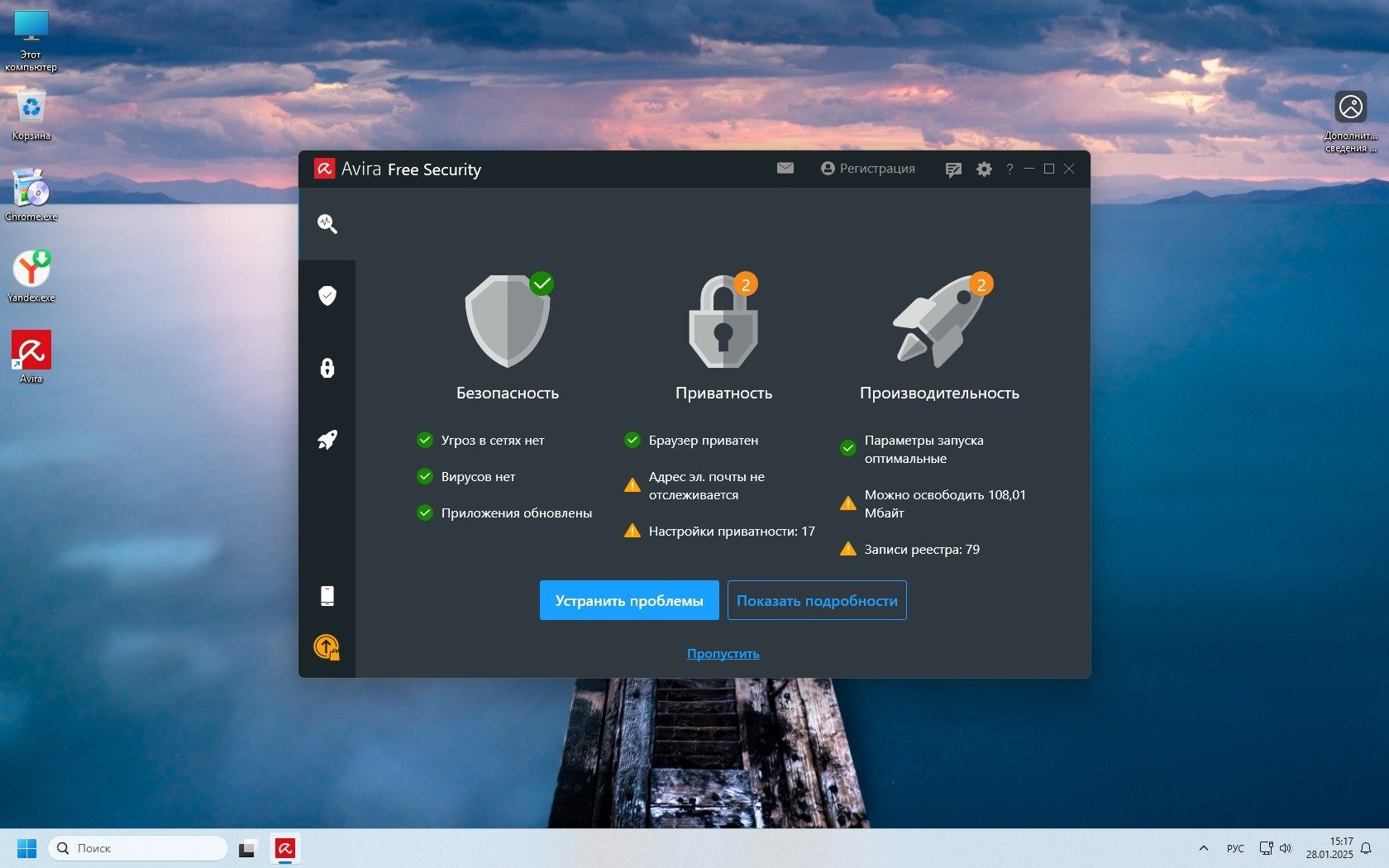1389x868 pixels.
Task: Select the Chrome.exe desktop icon
Action: coord(31,195)
